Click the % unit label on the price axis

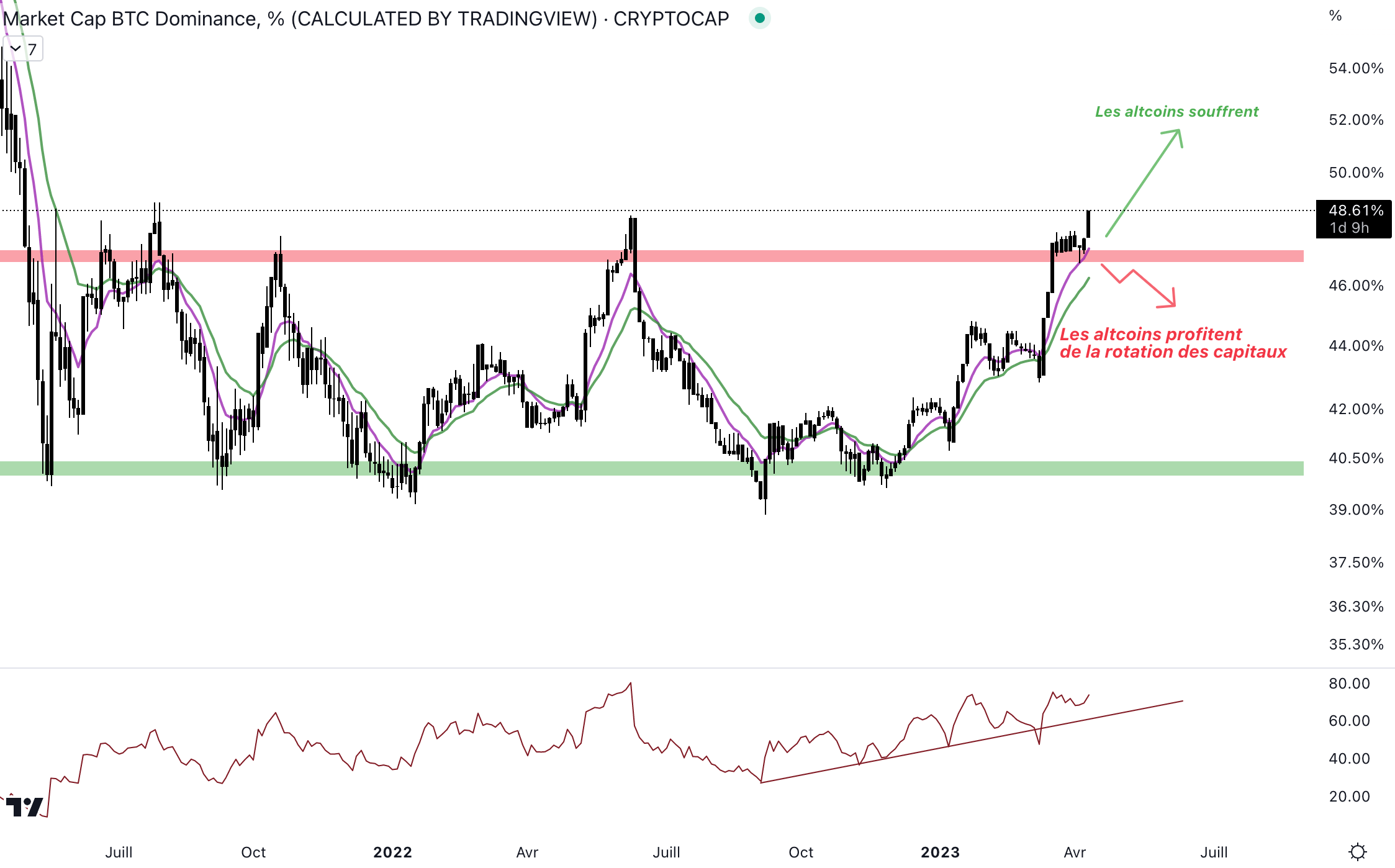1335,16
